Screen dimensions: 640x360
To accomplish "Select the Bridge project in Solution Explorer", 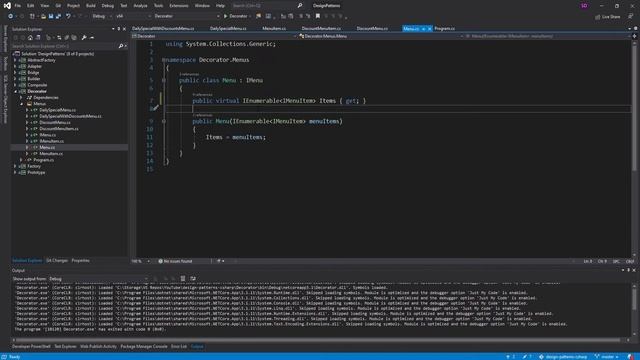I will click(33, 73).
